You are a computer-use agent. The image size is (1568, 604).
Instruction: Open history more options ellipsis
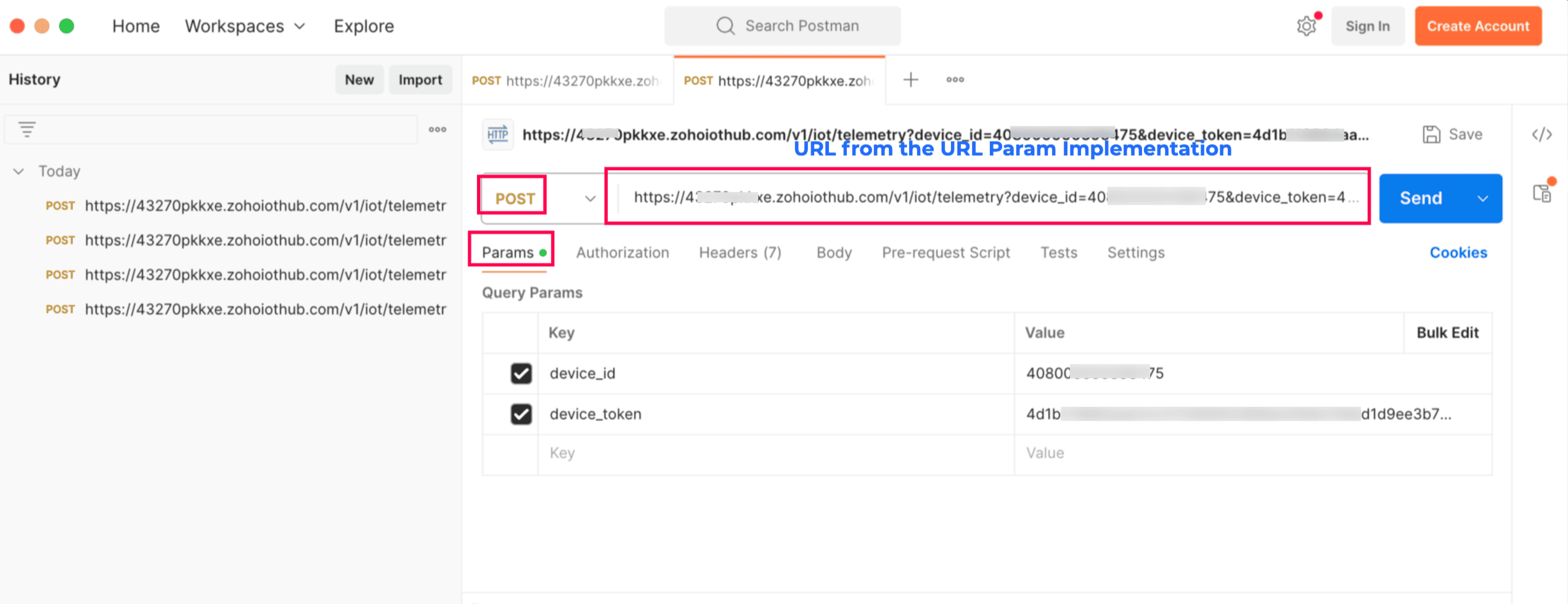[438, 129]
